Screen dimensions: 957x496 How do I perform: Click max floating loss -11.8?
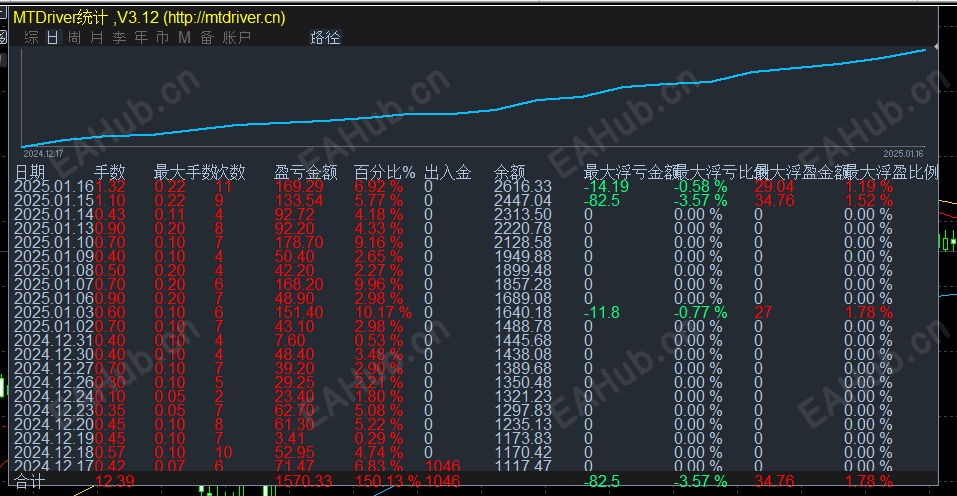tap(602, 313)
